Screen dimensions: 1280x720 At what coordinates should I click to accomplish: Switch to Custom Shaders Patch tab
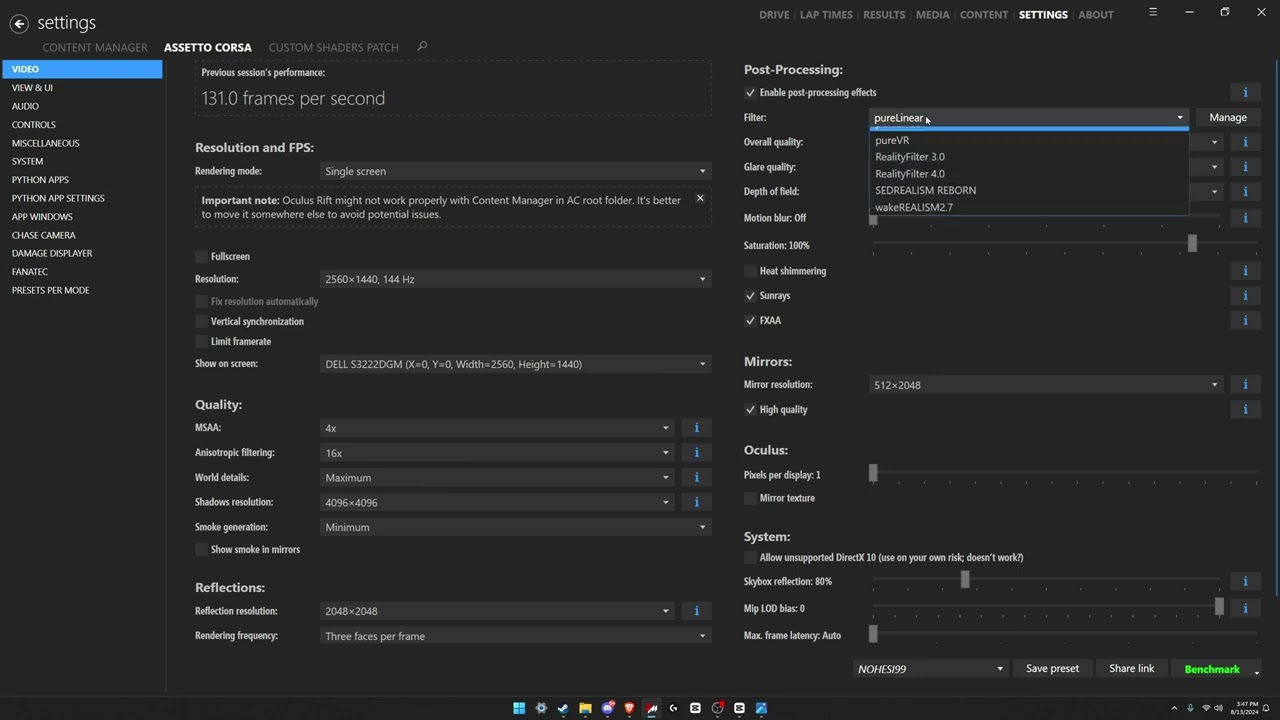pyautogui.click(x=333, y=47)
